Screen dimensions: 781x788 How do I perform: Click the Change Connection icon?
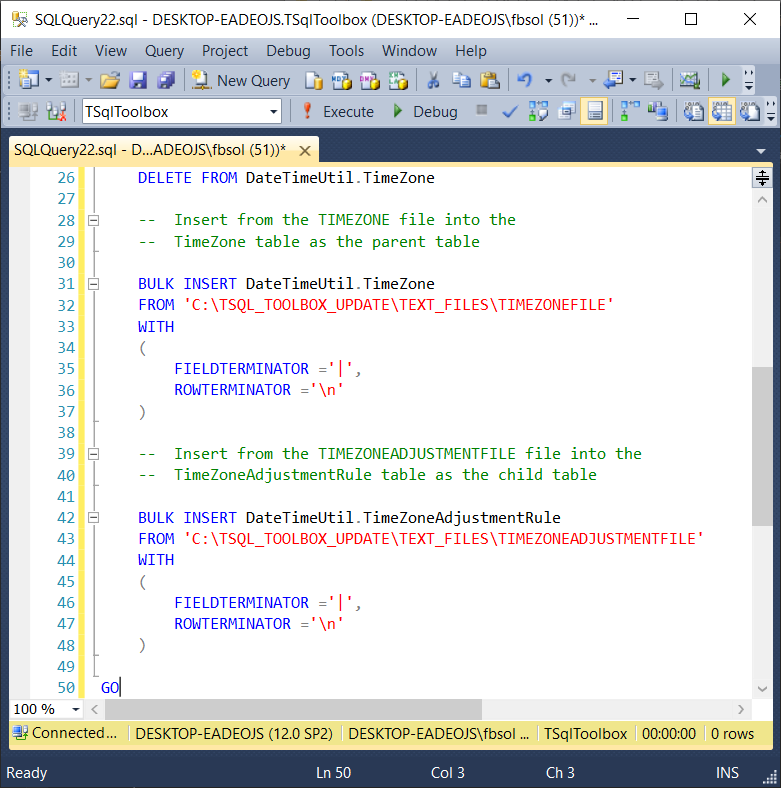[56, 111]
